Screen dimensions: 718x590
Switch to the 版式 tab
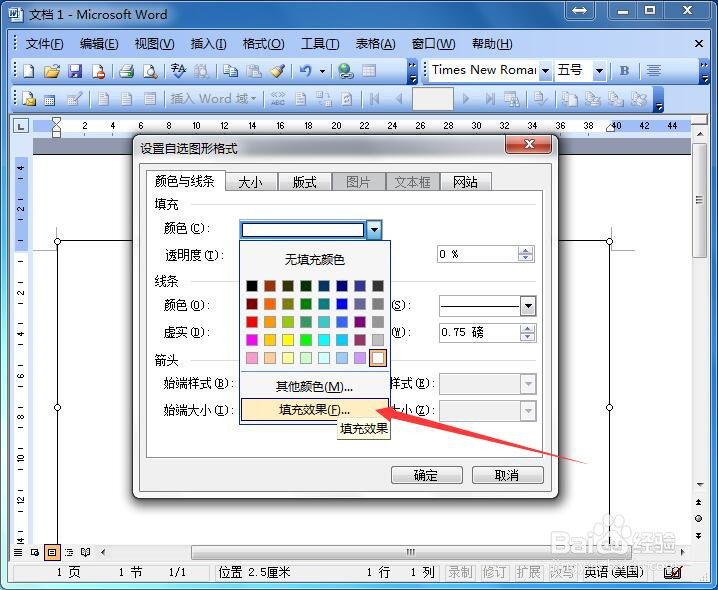305,182
